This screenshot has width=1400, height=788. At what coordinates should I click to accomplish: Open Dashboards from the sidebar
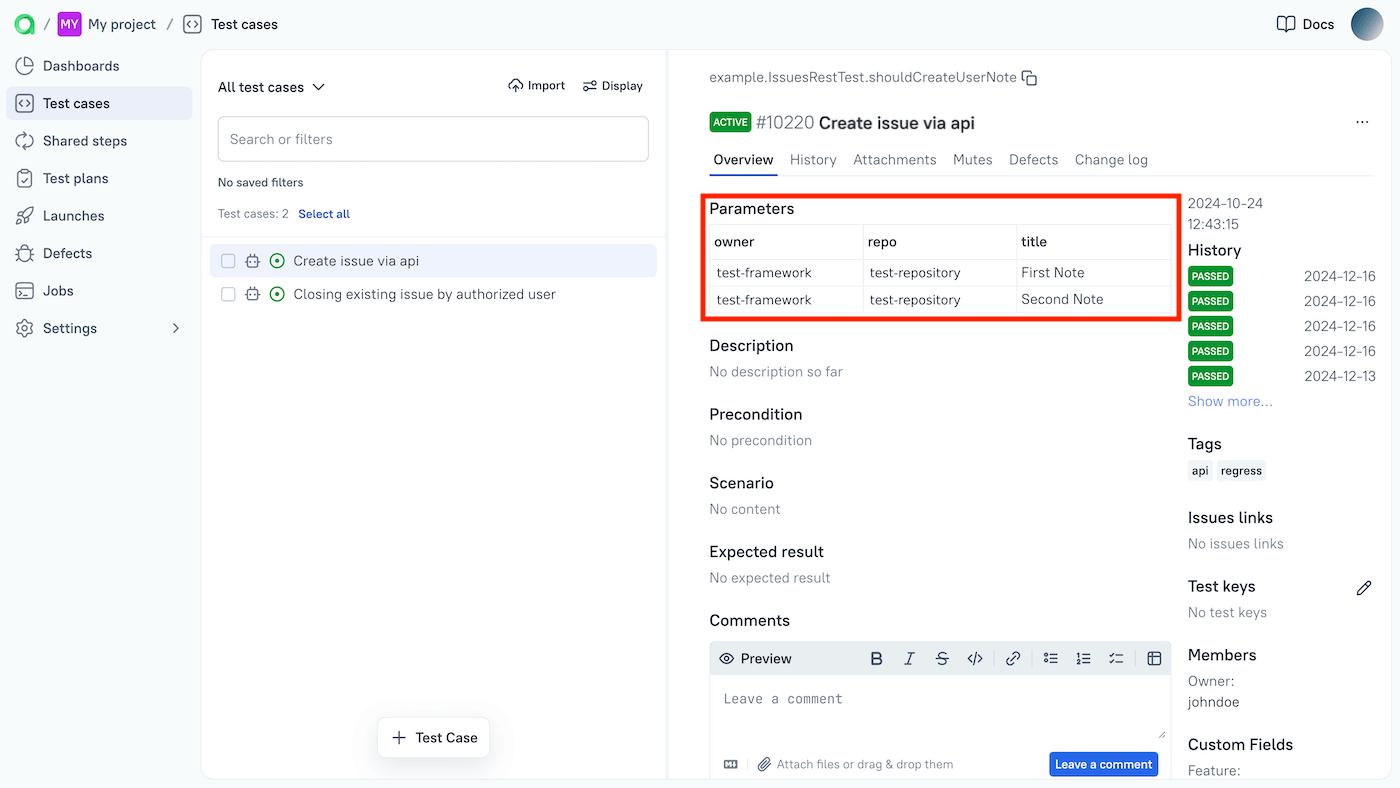pos(78,65)
